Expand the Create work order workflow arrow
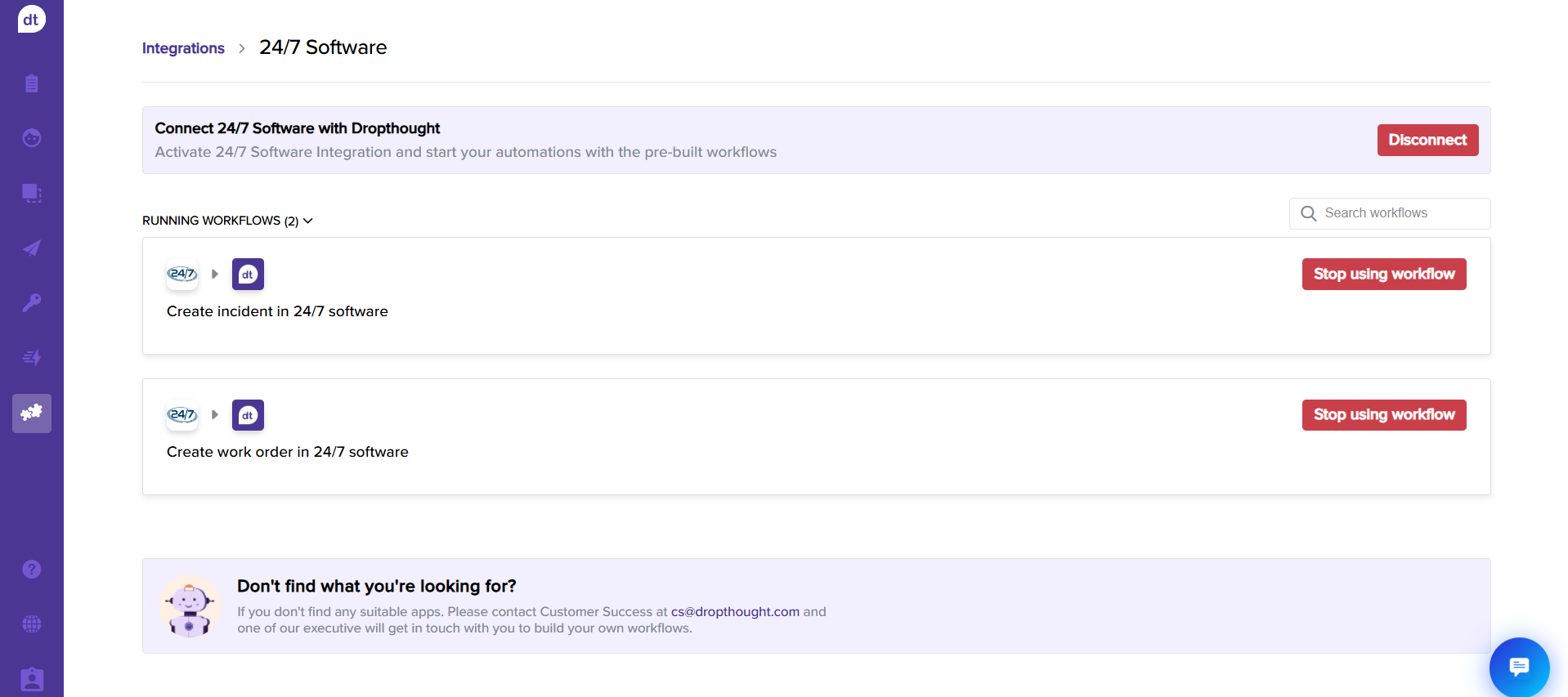The image size is (1568, 697). point(215,415)
